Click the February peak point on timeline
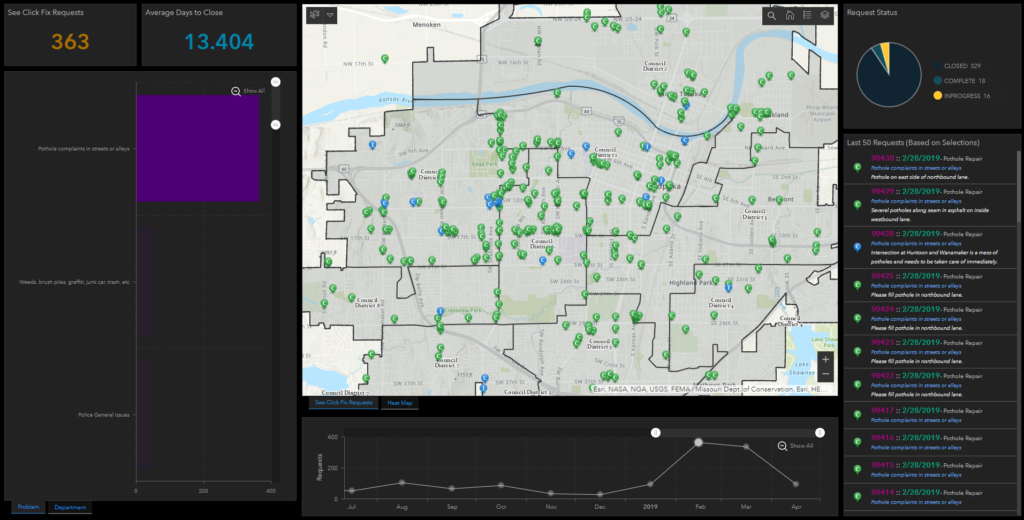The image size is (1024, 520). click(x=699, y=442)
